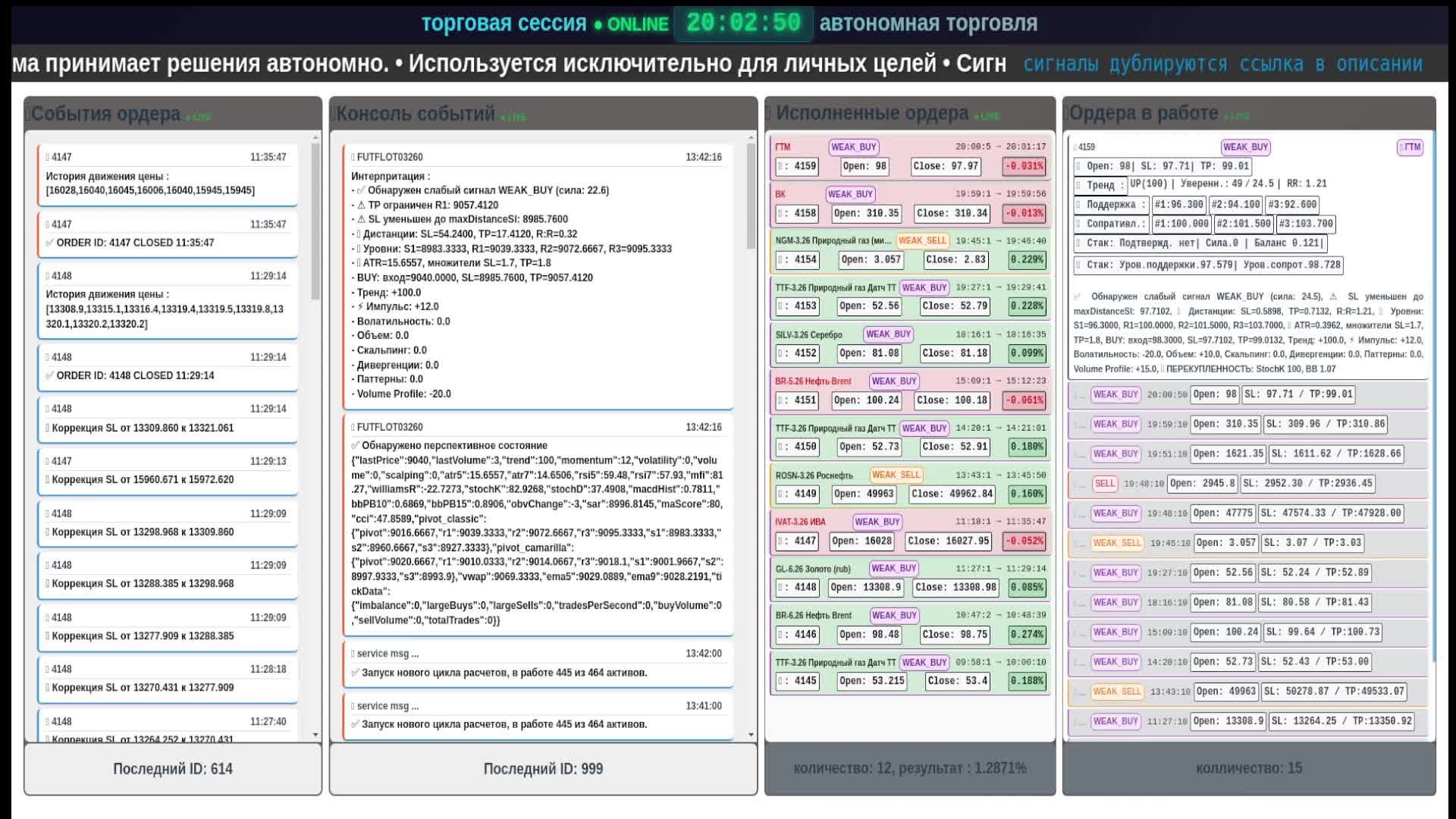Image resolution: width=1456 pixels, height=819 pixels.
Task: Click order number 4159 box in executed orders
Action: coord(798,166)
